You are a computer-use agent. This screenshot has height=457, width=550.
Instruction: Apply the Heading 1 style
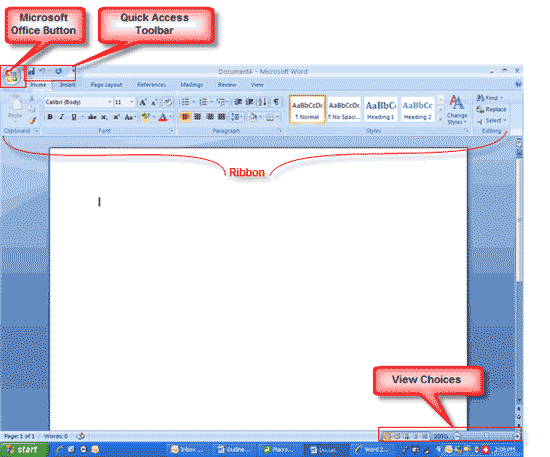click(x=381, y=109)
